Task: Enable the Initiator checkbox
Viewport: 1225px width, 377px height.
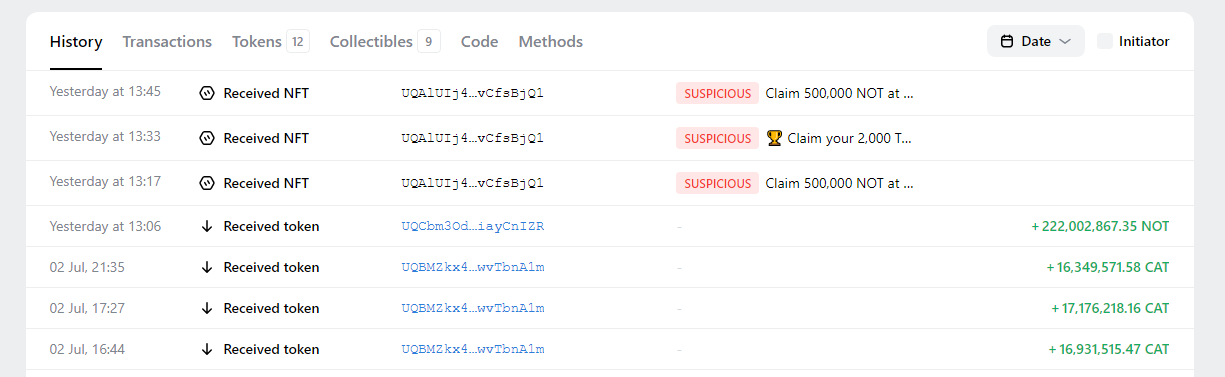Action: tap(1105, 41)
